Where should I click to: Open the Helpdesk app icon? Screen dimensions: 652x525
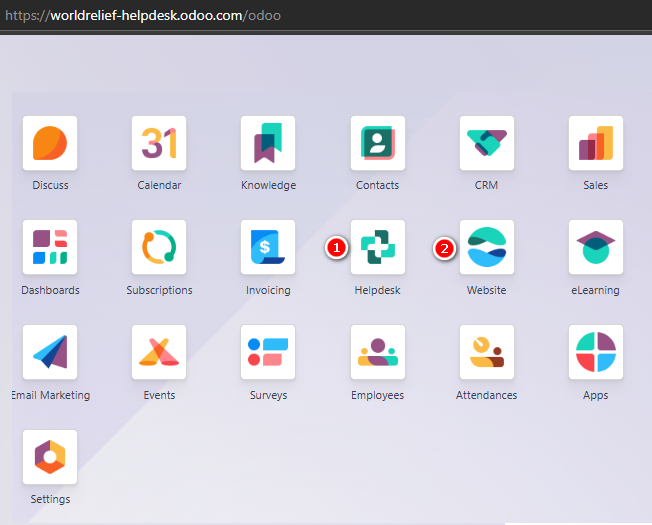tap(378, 247)
